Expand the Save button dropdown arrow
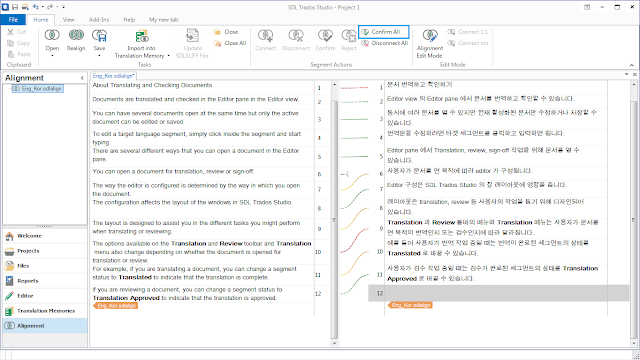The height and width of the screenshot is (360, 640). pos(100,56)
